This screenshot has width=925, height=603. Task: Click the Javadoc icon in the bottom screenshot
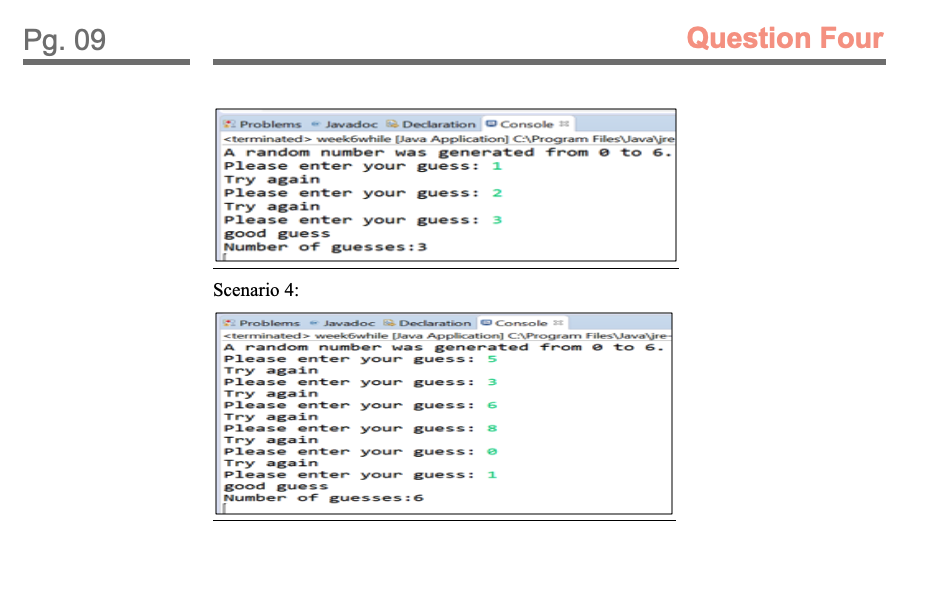(x=313, y=323)
